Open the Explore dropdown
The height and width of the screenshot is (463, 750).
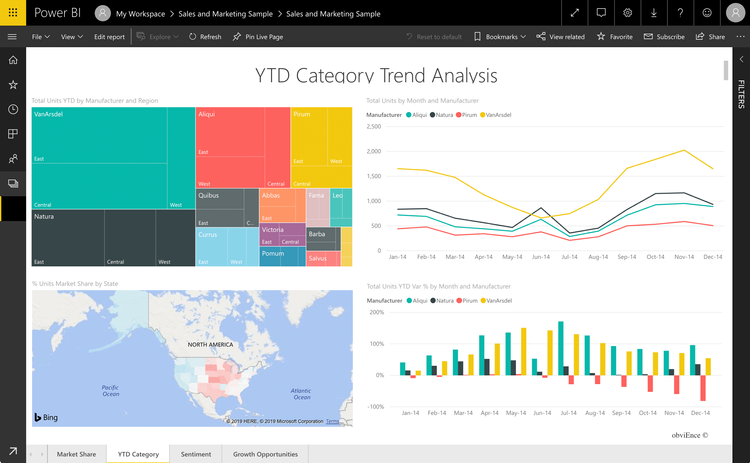pyautogui.click(x=157, y=37)
